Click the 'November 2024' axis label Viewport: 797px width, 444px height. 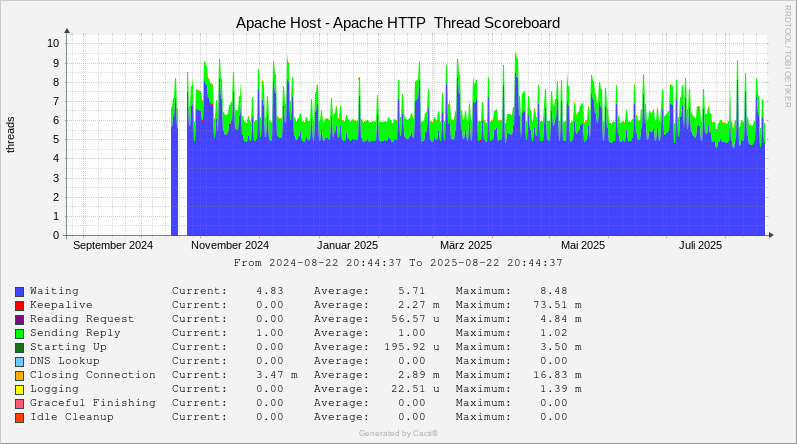click(x=230, y=245)
